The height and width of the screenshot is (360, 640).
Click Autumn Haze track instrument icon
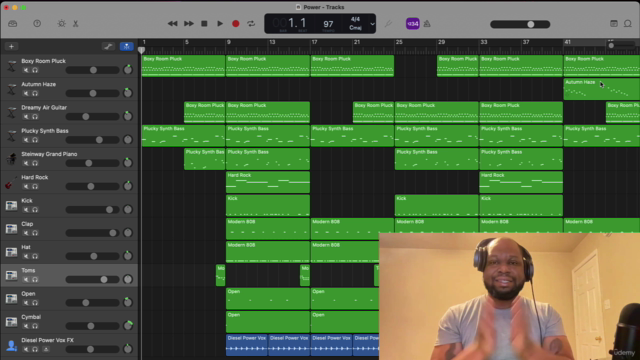[x=11, y=89]
